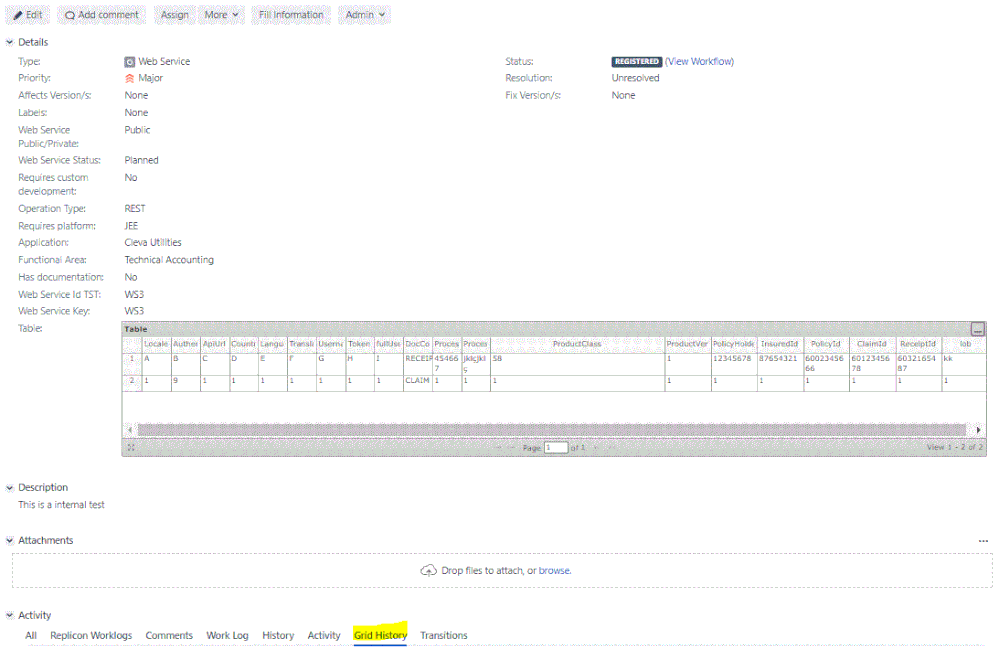
Task: Click the right arrow of the horizontal table scrollbar
Action: [x=979, y=431]
